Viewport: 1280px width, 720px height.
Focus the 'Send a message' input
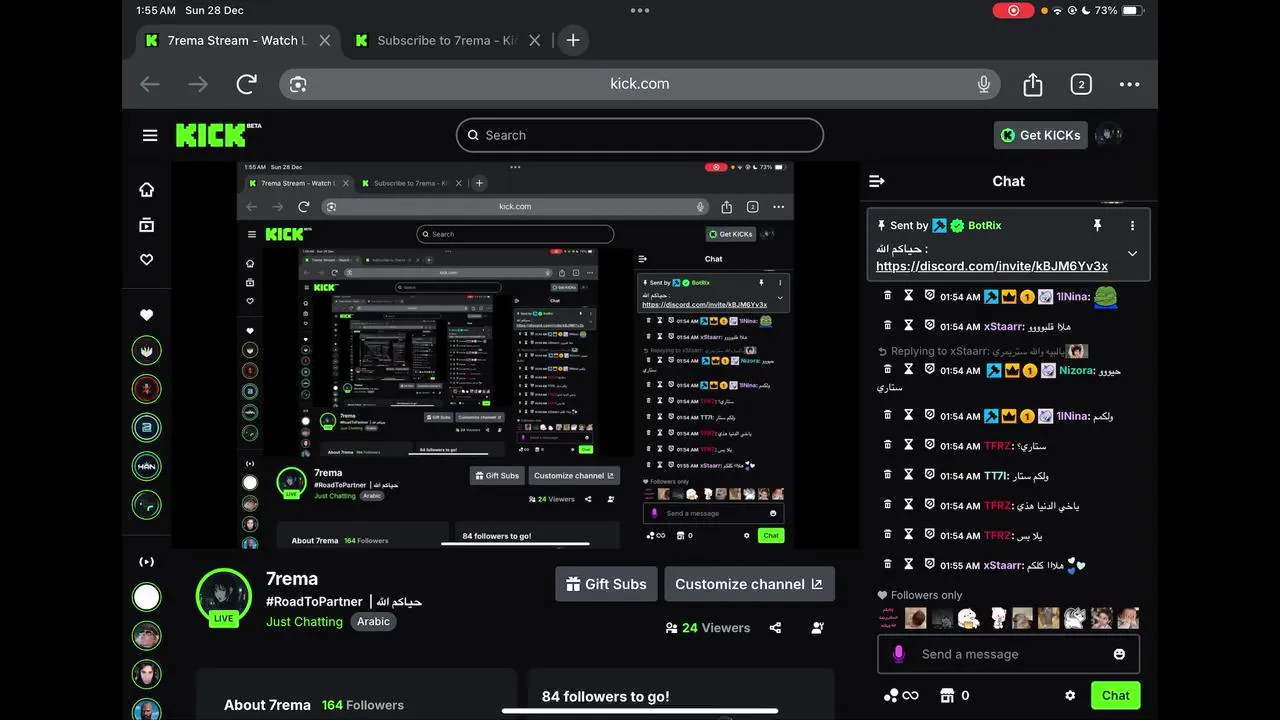coord(1010,654)
